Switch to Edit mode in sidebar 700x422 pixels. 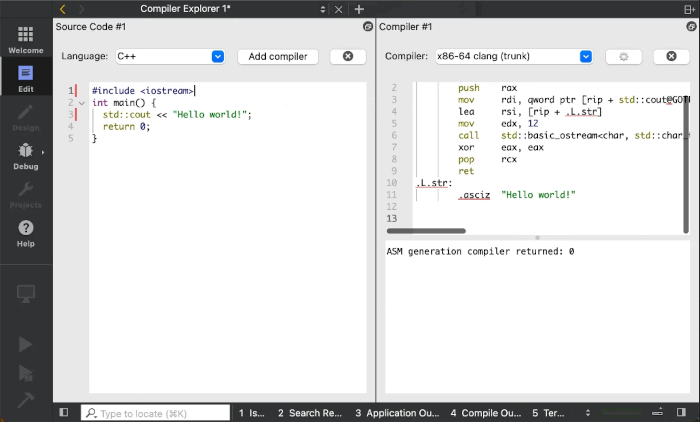pos(26,77)
